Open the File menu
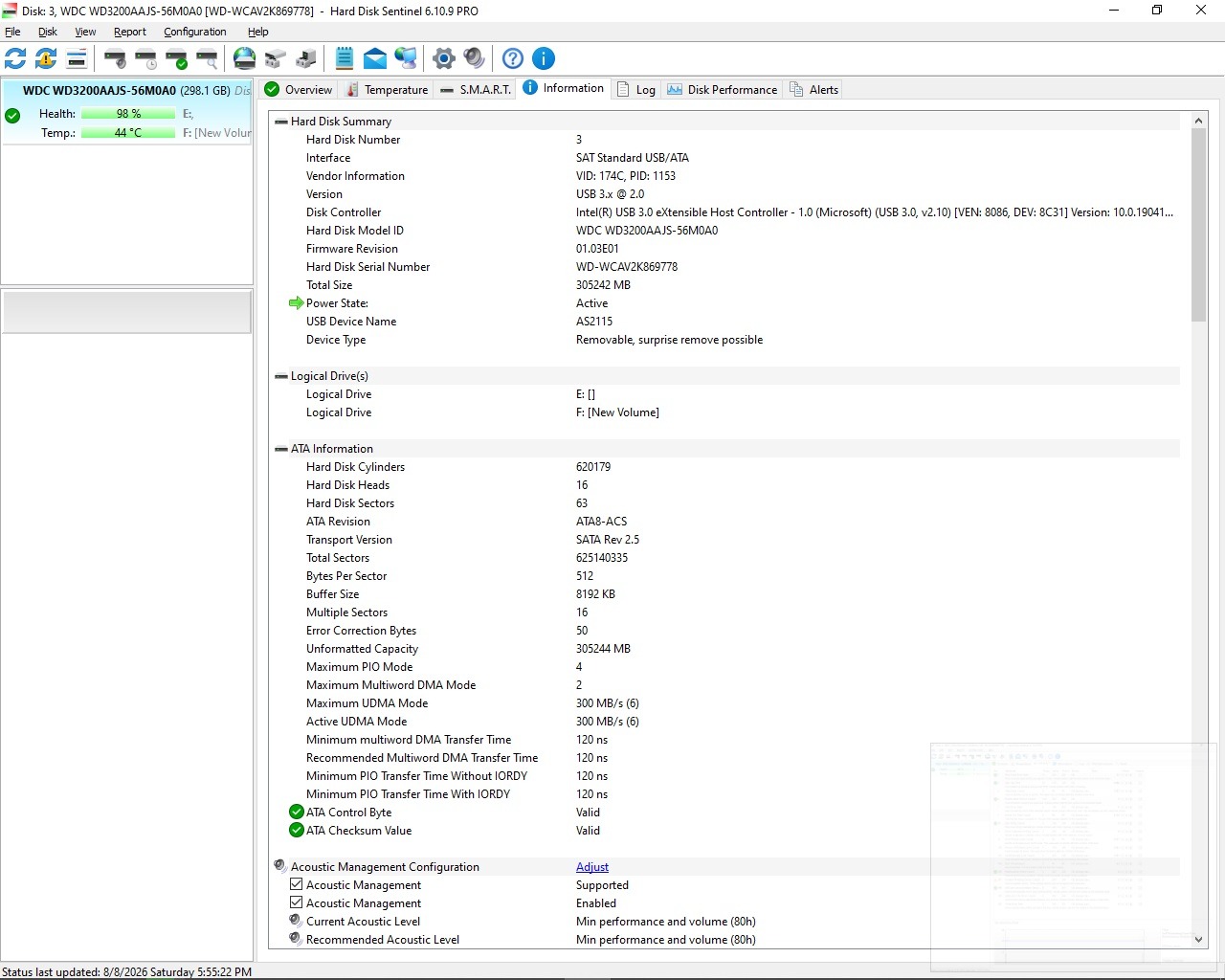The image size is (1225, 980). click(12, 32)
